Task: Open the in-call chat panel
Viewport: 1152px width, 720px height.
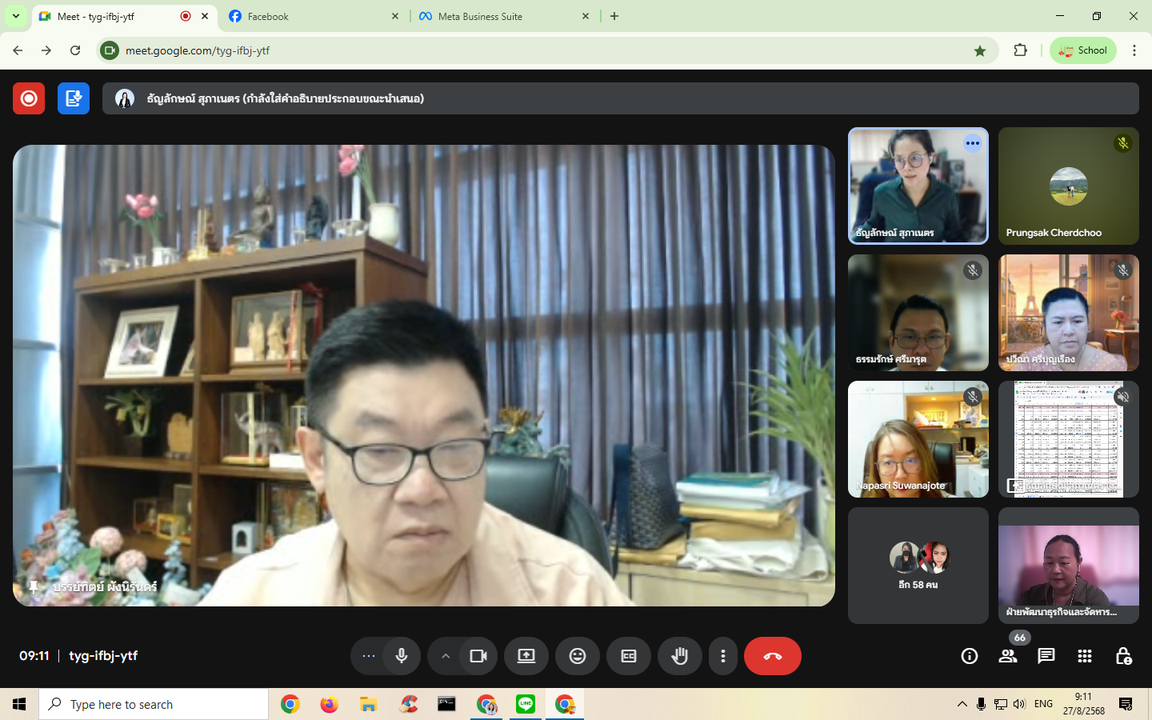Action: pos(1046,656)
